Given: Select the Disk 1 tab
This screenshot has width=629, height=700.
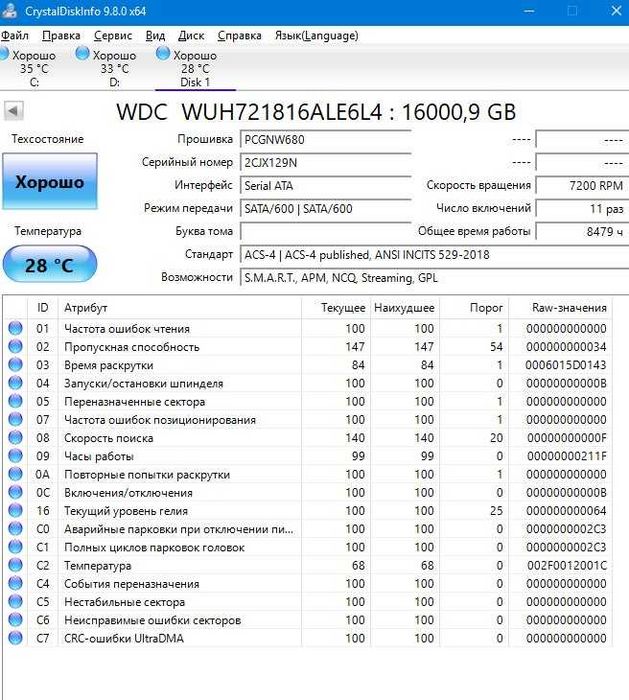Looking at the screenshot, I should (195, 68).
